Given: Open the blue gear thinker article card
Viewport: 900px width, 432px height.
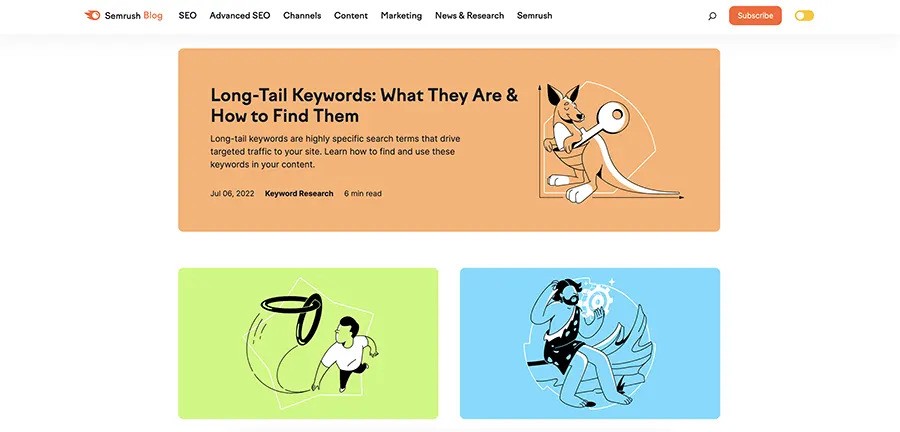Looking at the screenshot, I should 589,343.
